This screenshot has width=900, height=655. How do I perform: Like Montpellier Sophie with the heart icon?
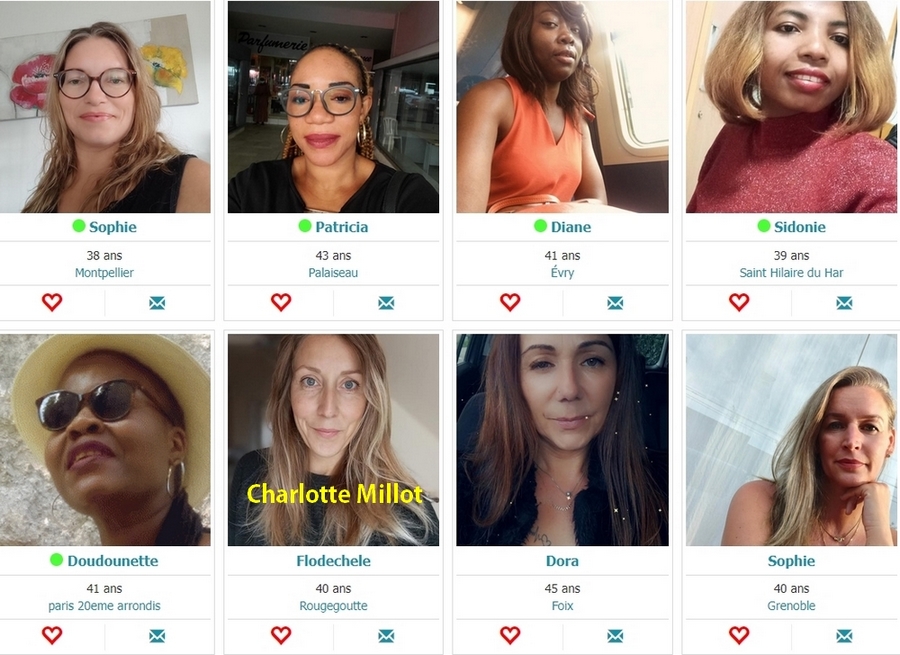coord(52,302)
